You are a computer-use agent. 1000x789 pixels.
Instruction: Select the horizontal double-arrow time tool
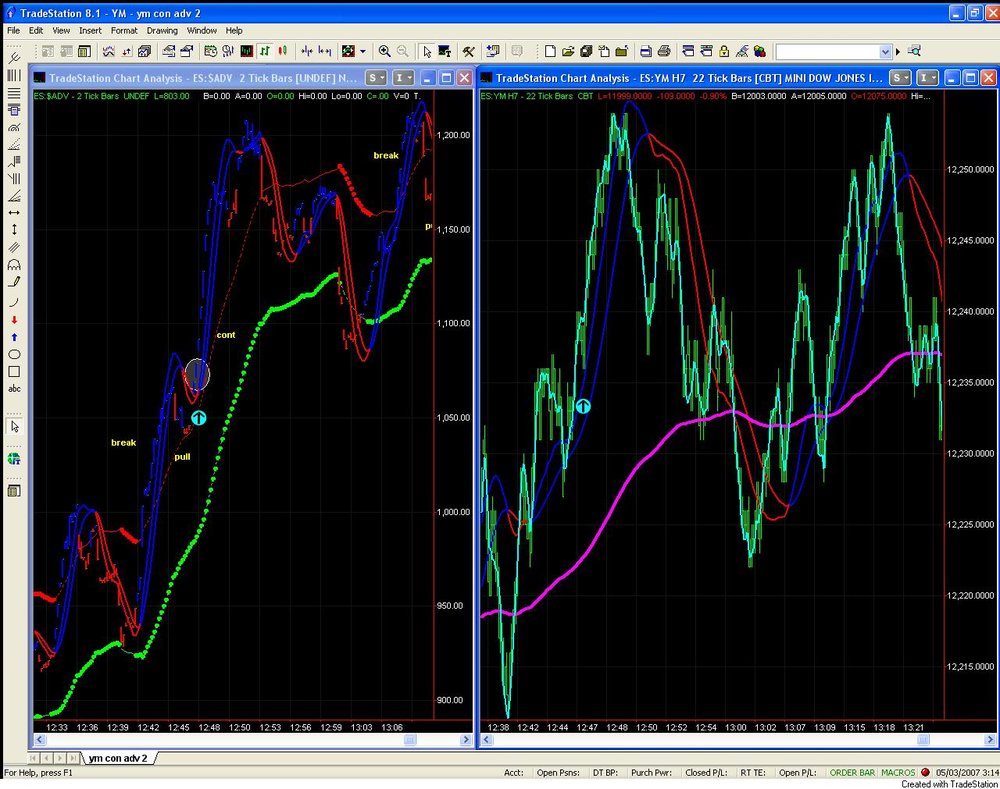[14, 213]
